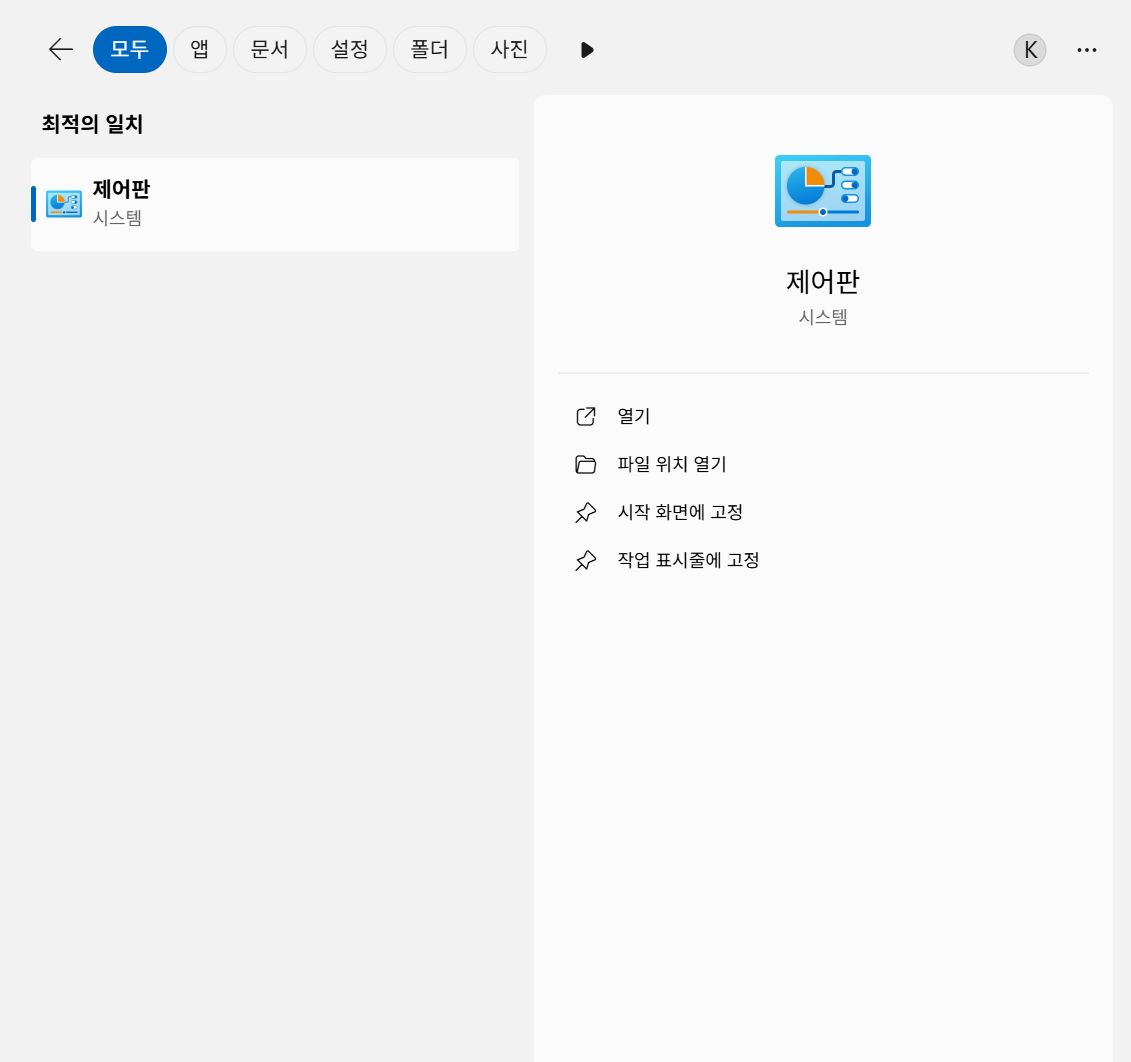Switch to the 문서 filter tab
Viewport: 1131px width, 1062px height.
pyautogui.click(x=269, y=49)
